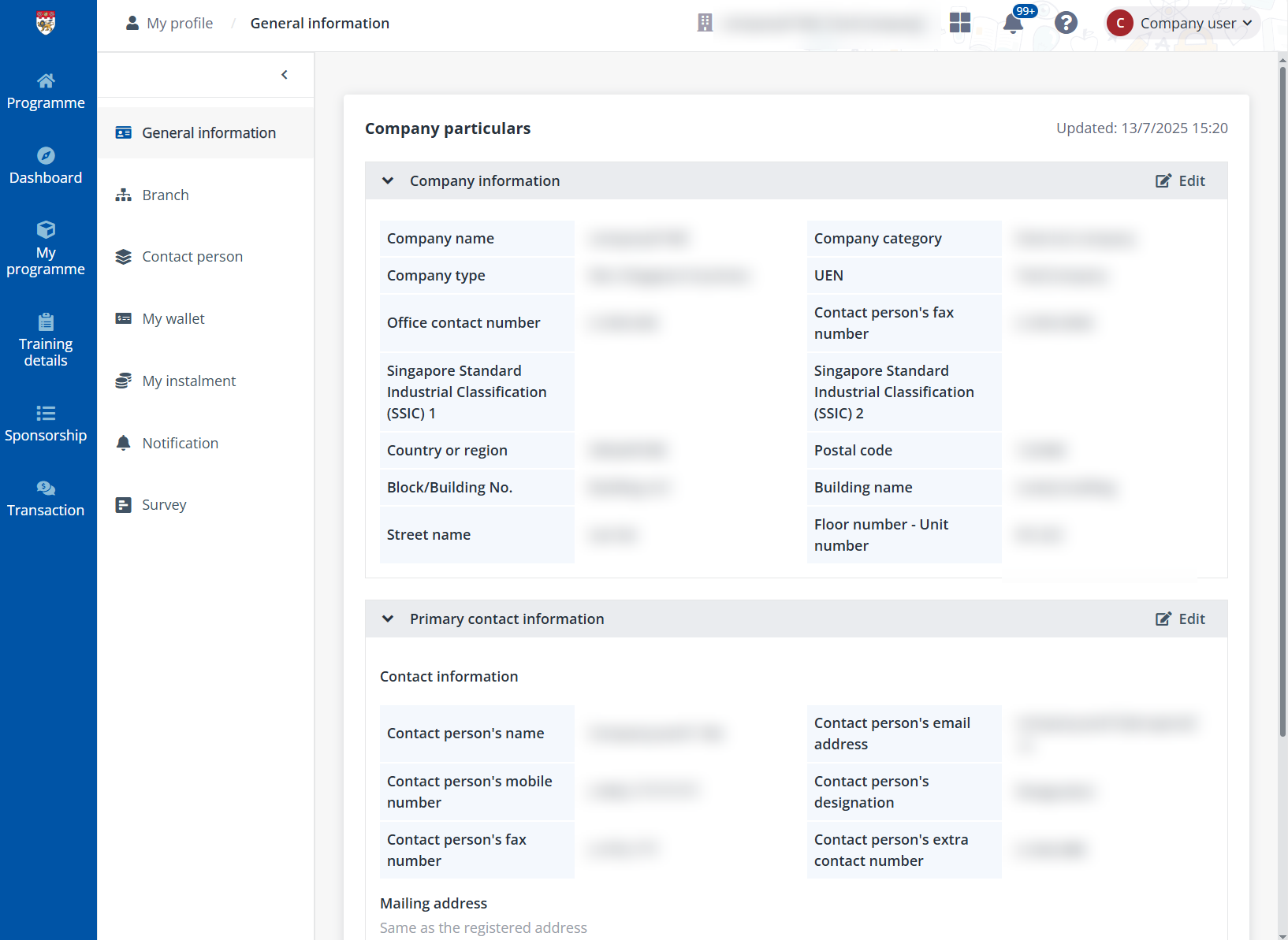The width and height of the screenshot is (1288, 940).
Task: Open Dashboard from the sidebar
Action: (46, 166)
